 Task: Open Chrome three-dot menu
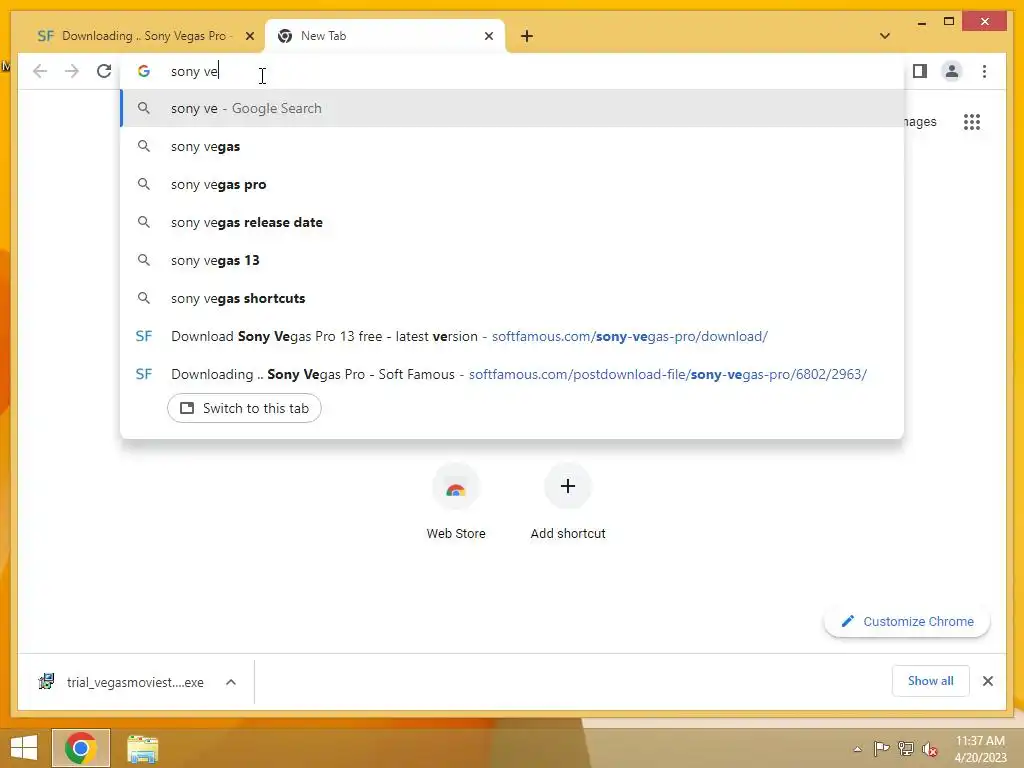tap(984, 71)
